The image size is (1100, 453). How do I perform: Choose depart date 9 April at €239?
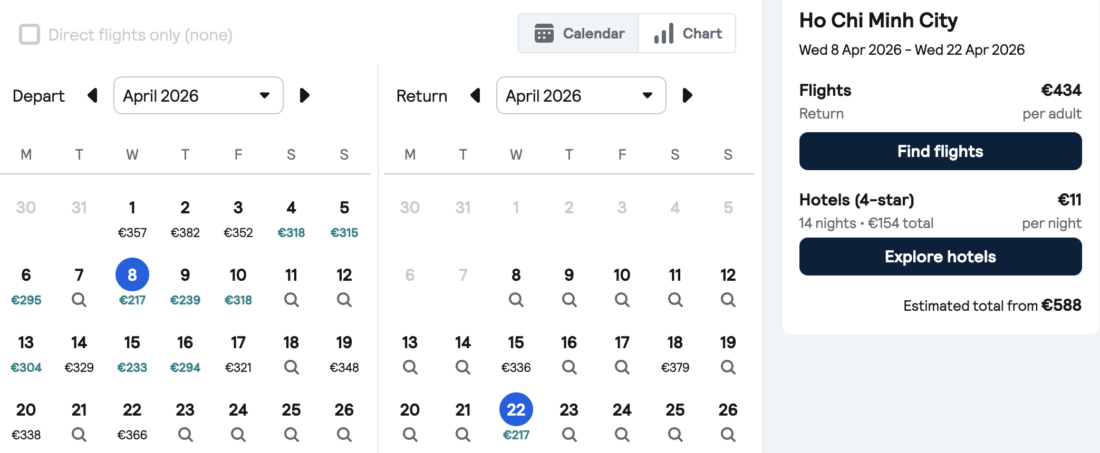(185, 285)
